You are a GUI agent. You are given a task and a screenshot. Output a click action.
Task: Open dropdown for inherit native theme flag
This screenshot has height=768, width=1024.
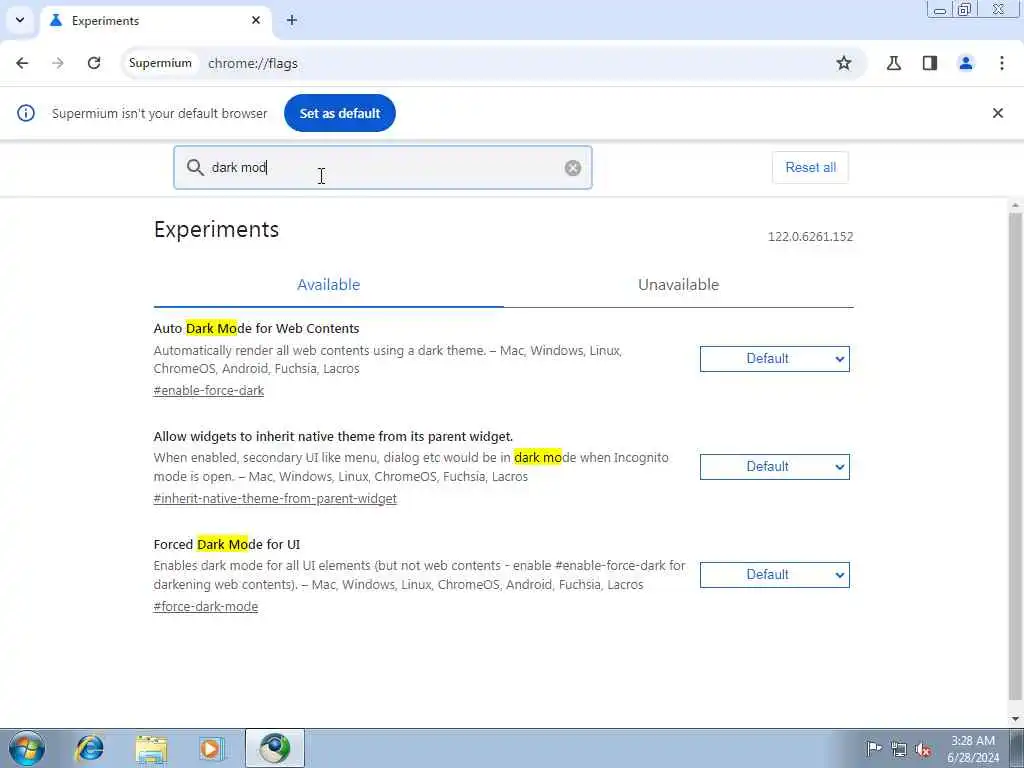pyautogui.click(x=775, y=467)
